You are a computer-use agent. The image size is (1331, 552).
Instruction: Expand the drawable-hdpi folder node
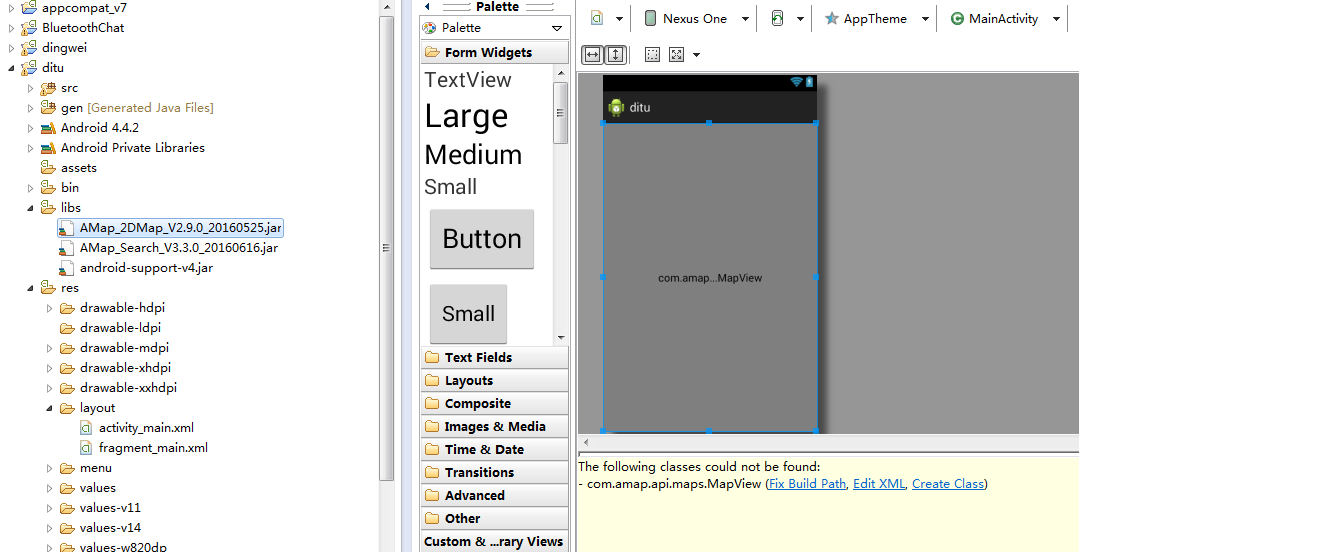(x=50, y=308)
